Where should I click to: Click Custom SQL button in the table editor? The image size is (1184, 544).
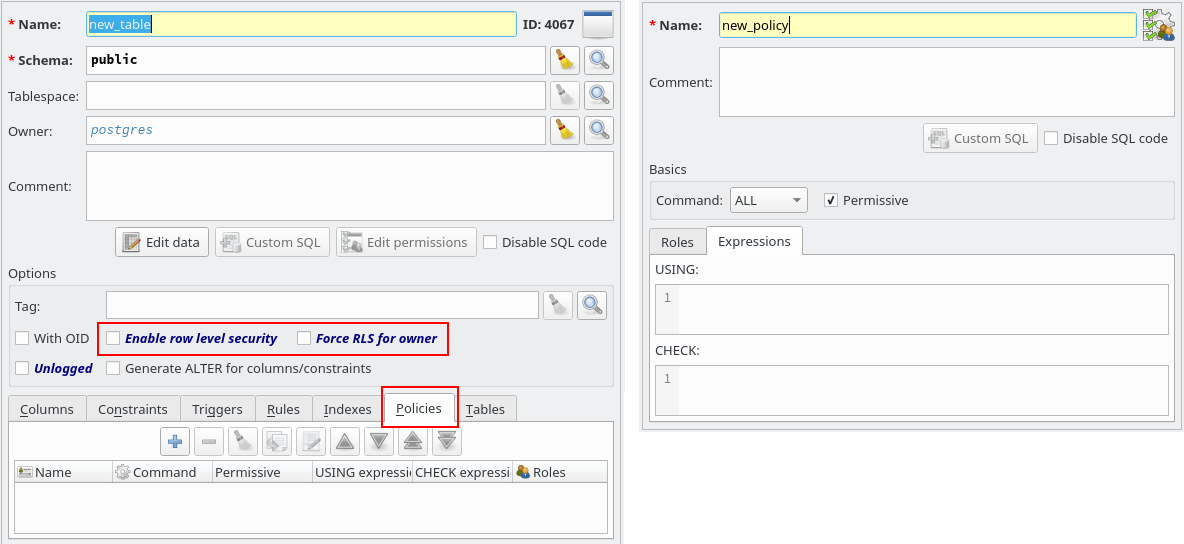click(x=273, y=243)
